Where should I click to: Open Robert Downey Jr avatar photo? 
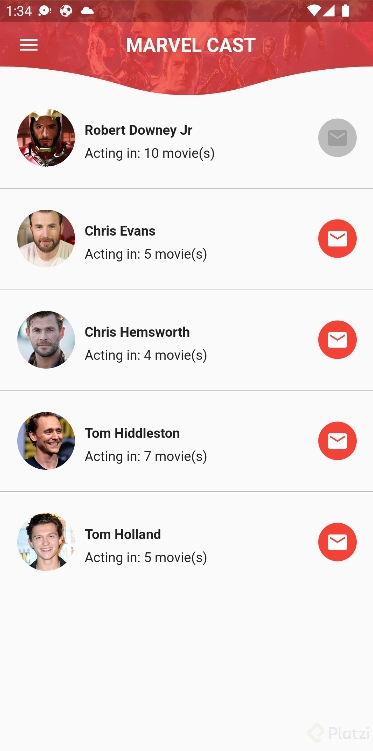(x=46, y=138)
